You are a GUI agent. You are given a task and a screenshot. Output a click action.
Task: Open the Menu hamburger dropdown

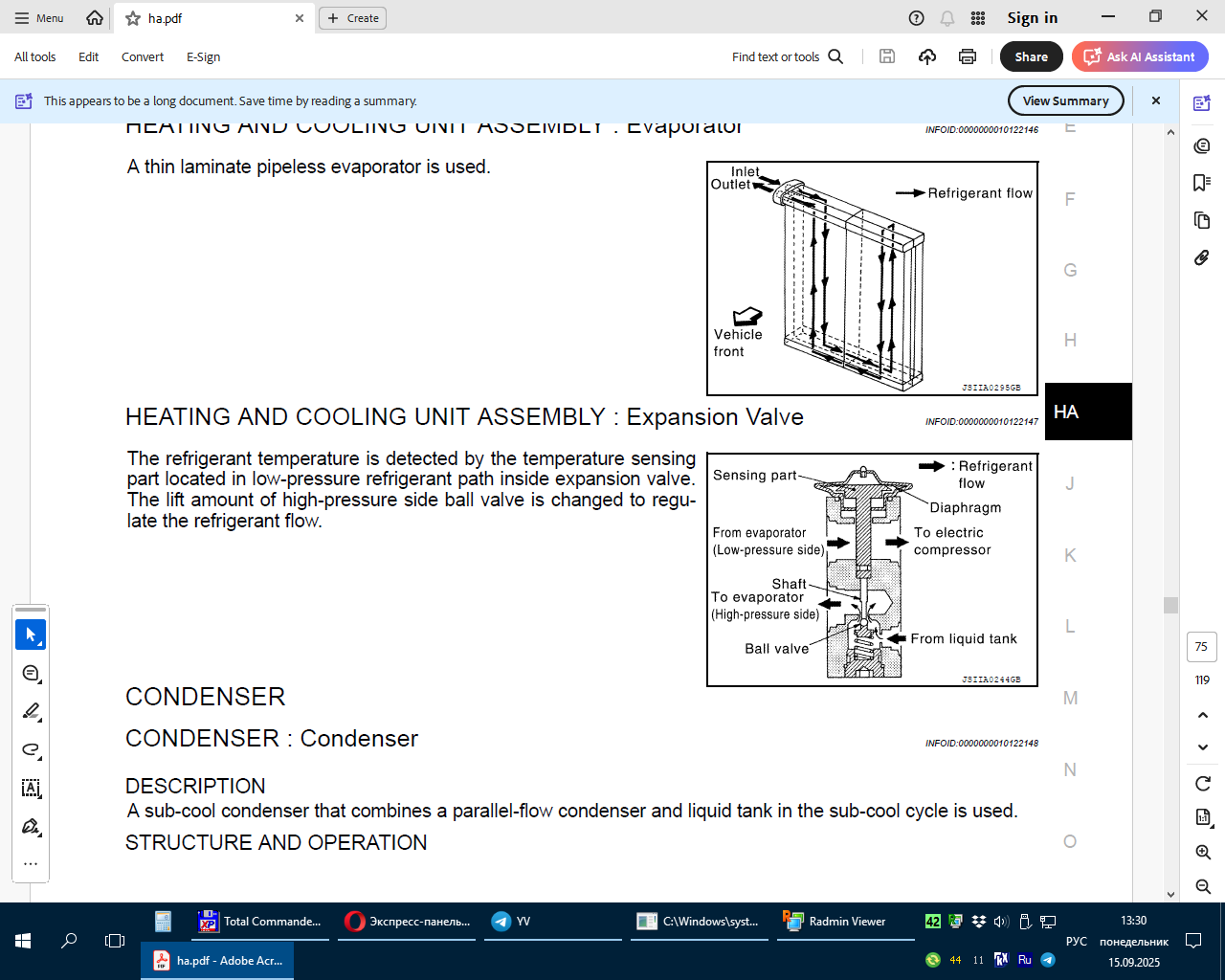[x=39, y=18]
